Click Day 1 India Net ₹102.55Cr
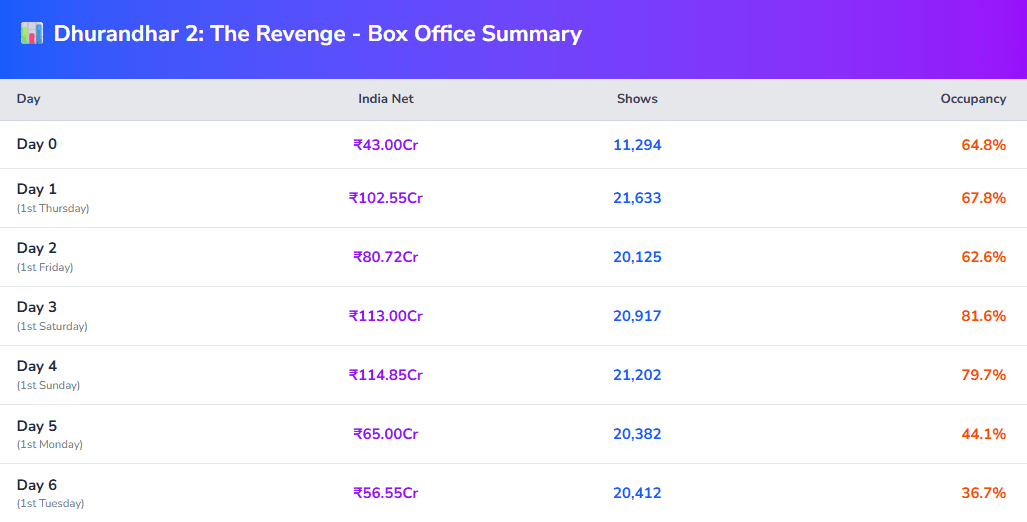 [385, 198]
